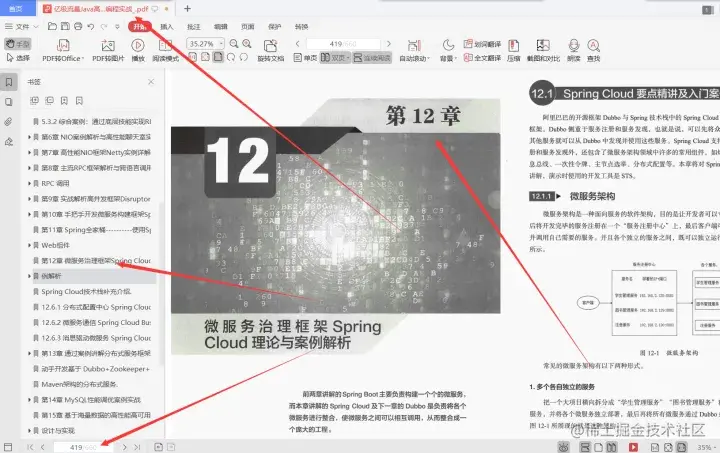Image resolution: width=720 pixels, height=453 pixels.
Task: Switch to the 转换 ribbon tab
Action: 302,27
